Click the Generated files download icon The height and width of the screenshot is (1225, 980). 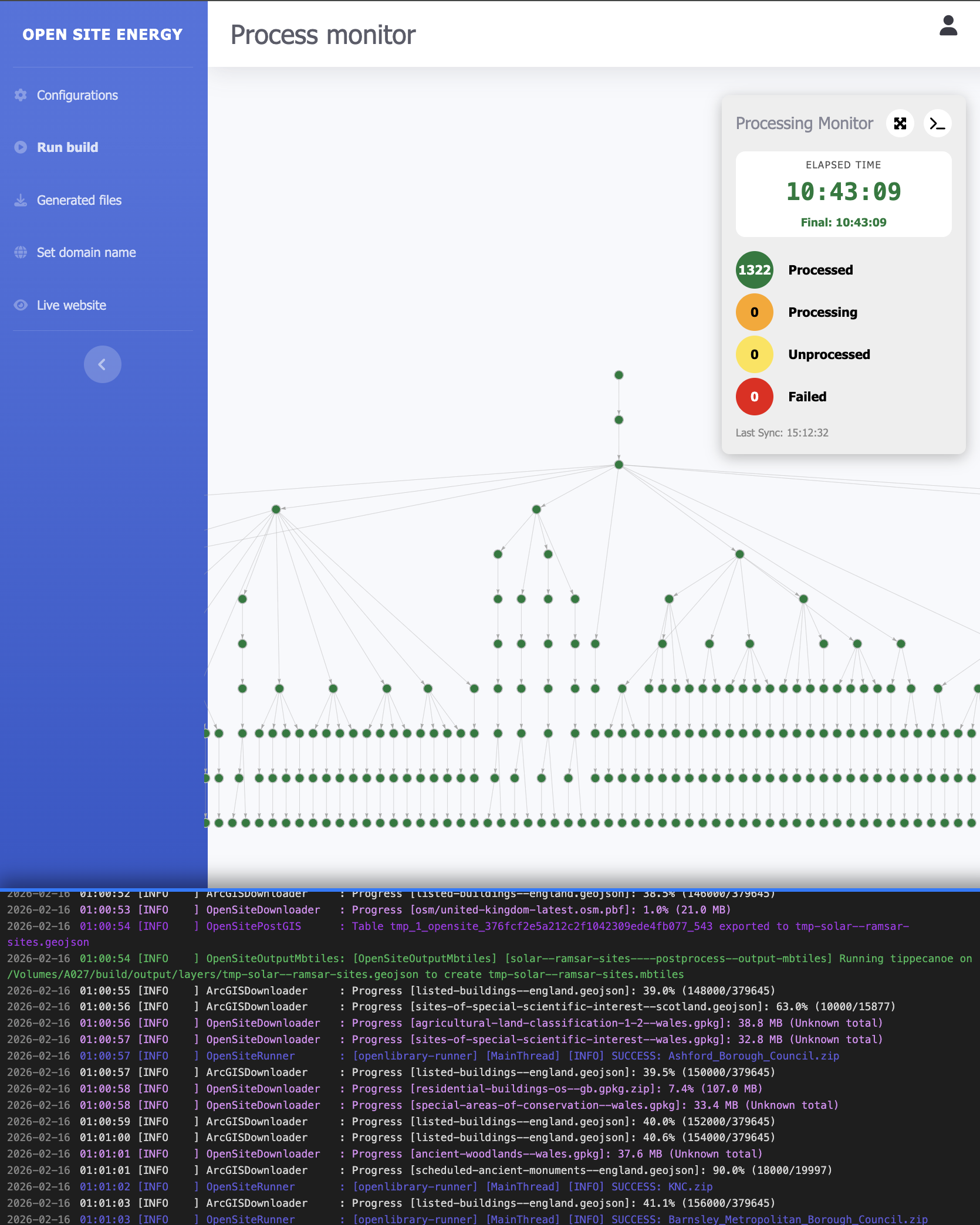[21, 200]
